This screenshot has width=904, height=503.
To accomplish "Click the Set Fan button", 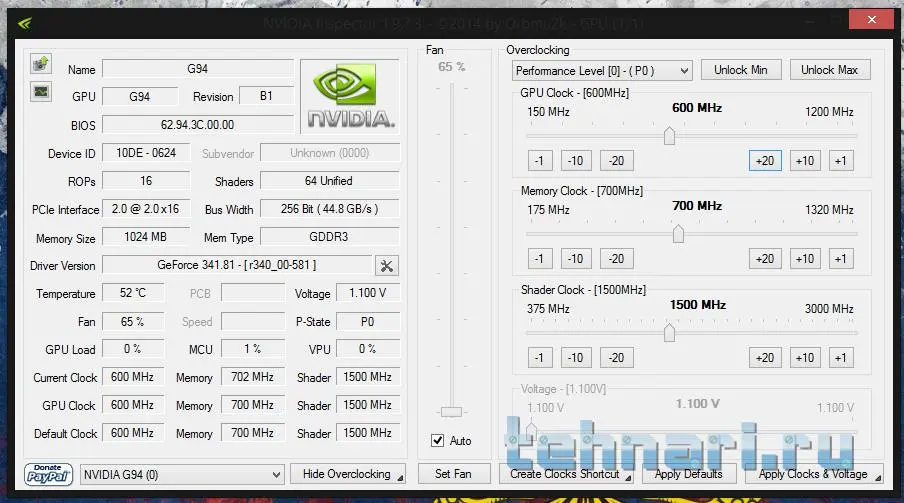I will tap(454, 474).
